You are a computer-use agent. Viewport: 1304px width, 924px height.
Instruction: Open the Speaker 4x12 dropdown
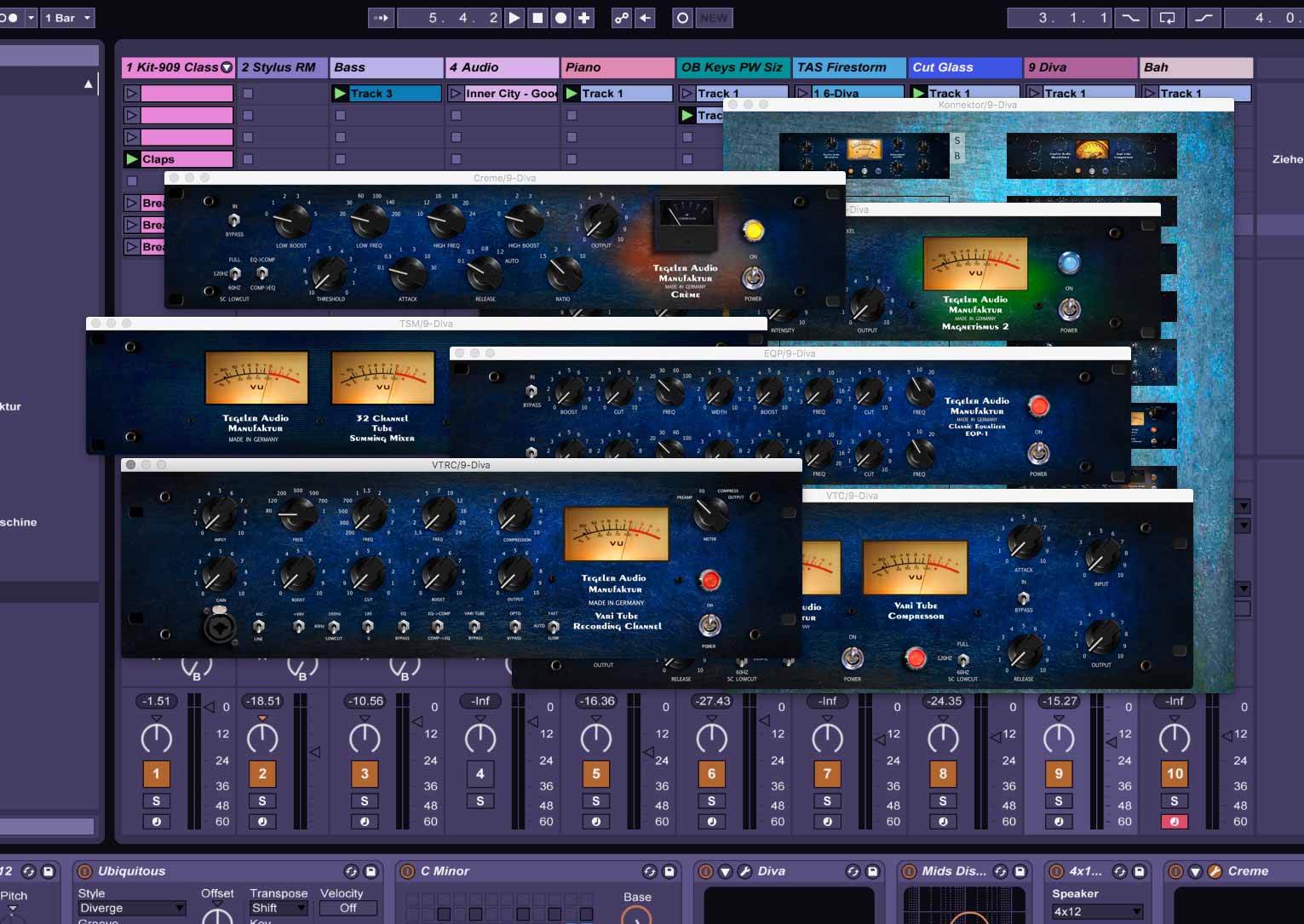(1098, 911)
